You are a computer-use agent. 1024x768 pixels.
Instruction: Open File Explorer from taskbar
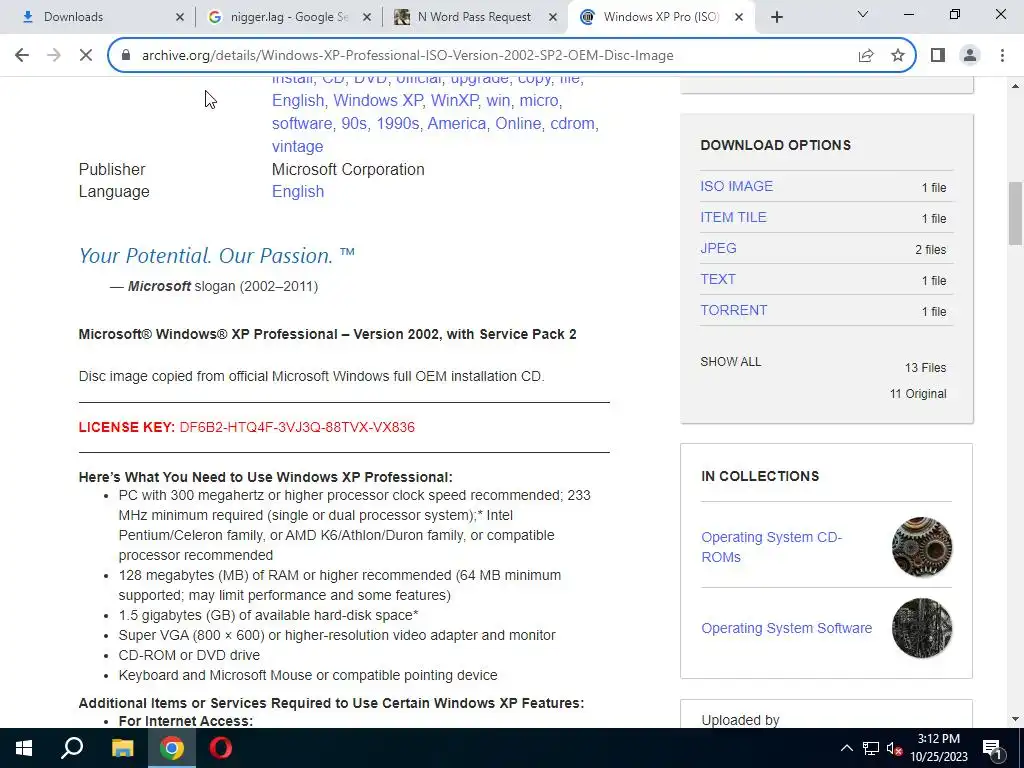point(122,748)
